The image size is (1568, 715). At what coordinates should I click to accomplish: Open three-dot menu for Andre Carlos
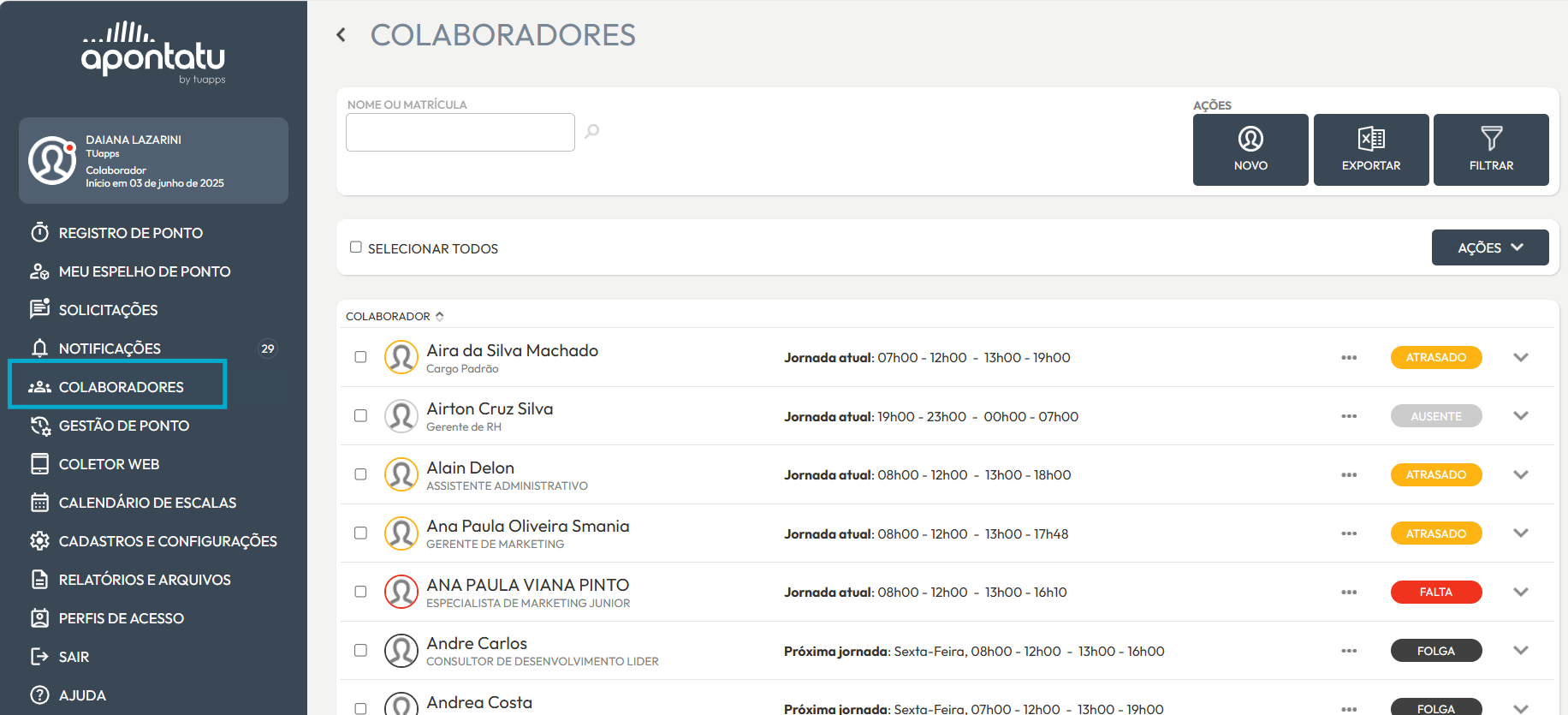pyautogui.click(x=1349, y=651)
